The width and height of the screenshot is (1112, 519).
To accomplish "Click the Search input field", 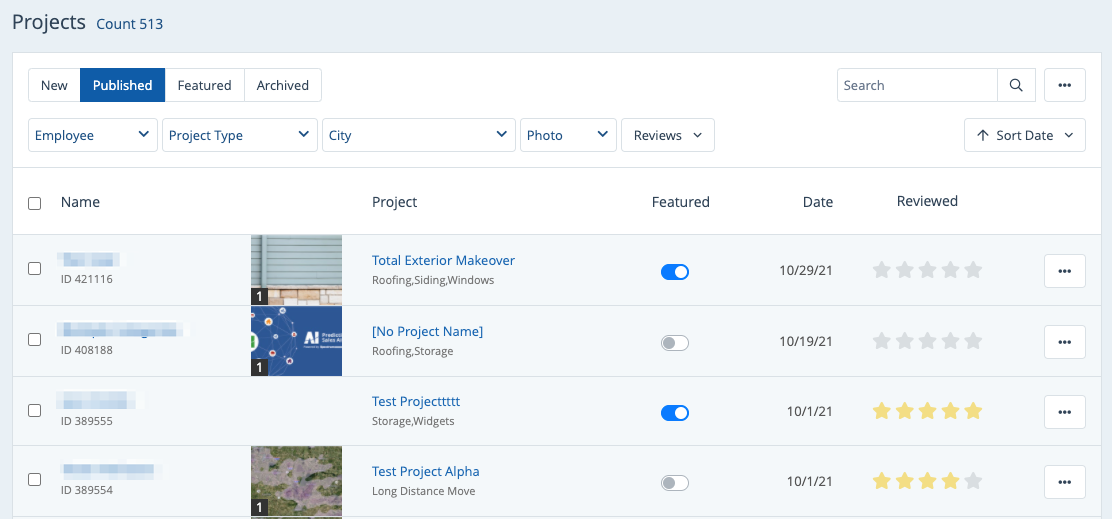I will click(916, 85).
